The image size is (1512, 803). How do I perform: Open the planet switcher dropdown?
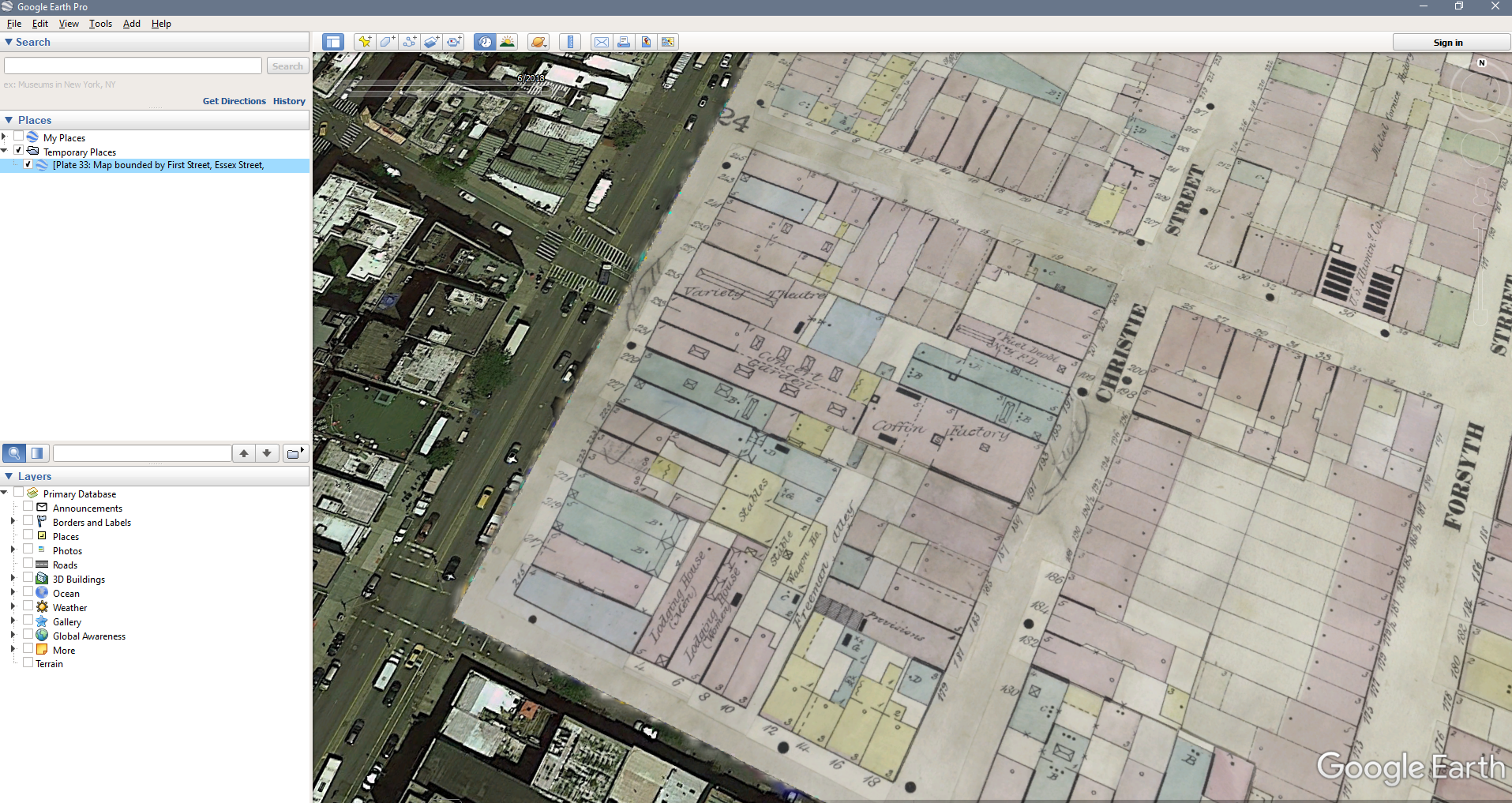coord(538,42)
